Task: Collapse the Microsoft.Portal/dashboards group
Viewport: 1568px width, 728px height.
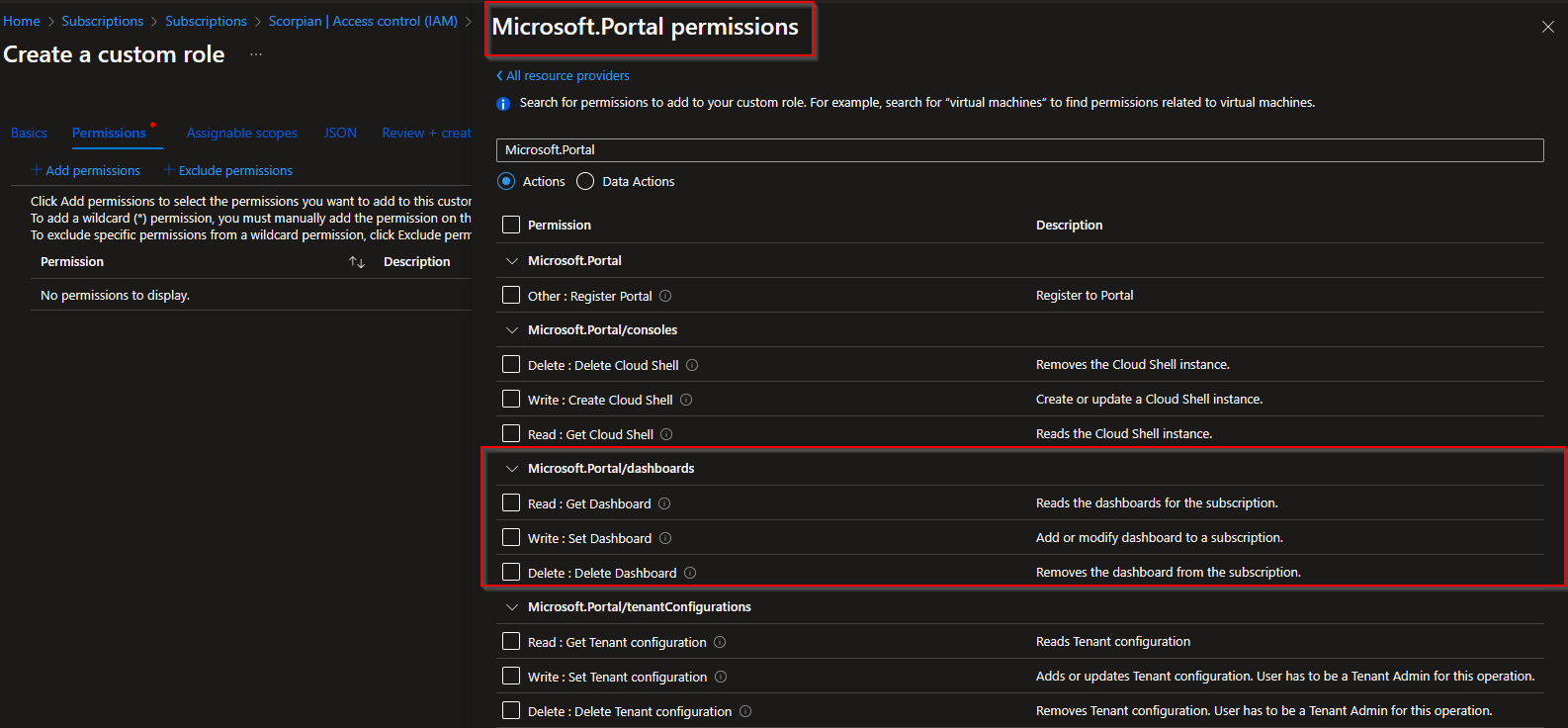Action: pos(511,469)
